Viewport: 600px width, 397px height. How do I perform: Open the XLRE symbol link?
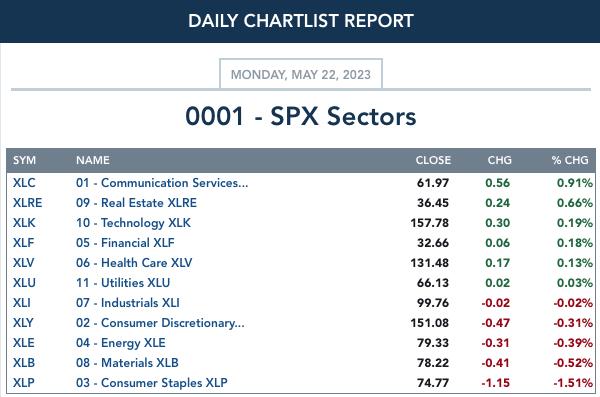[x=28, y=203]
